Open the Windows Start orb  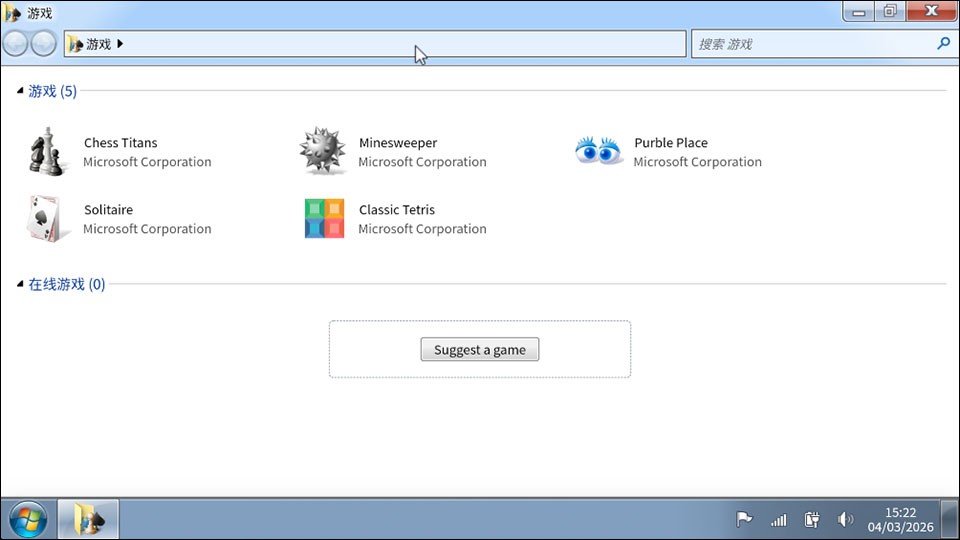(28, 520)
